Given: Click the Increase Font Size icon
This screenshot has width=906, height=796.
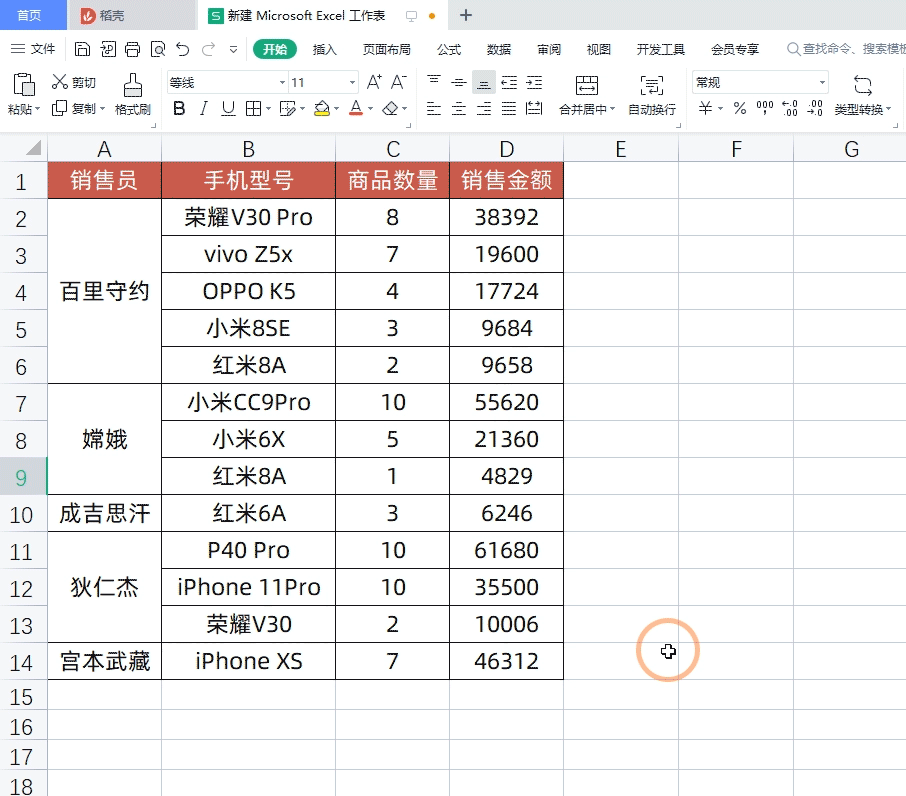Looking at the screenshot, I should click(x=372, y=81).
